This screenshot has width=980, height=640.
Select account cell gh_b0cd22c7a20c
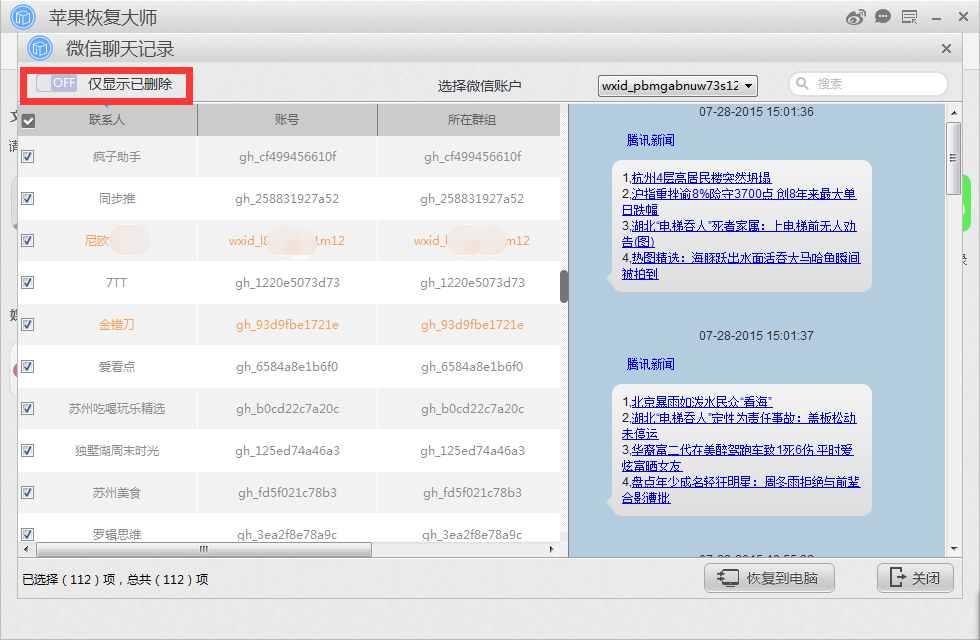click(x=288, y=408)
